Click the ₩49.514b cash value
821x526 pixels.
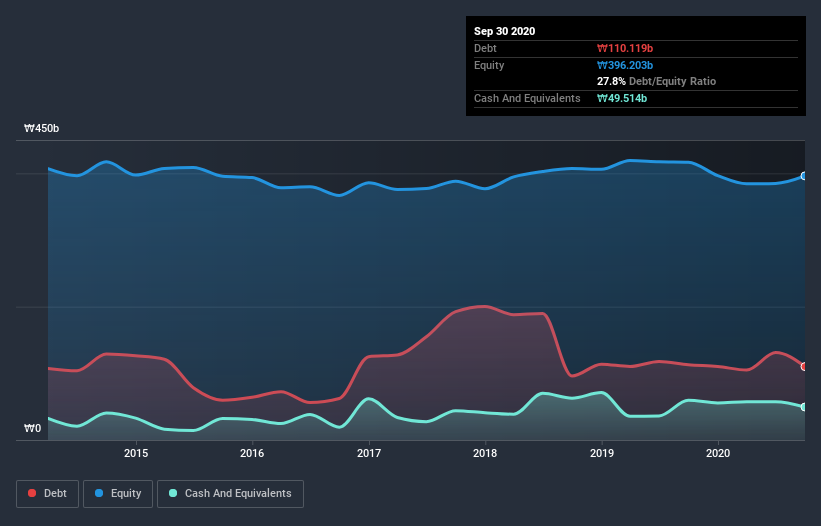622,98
